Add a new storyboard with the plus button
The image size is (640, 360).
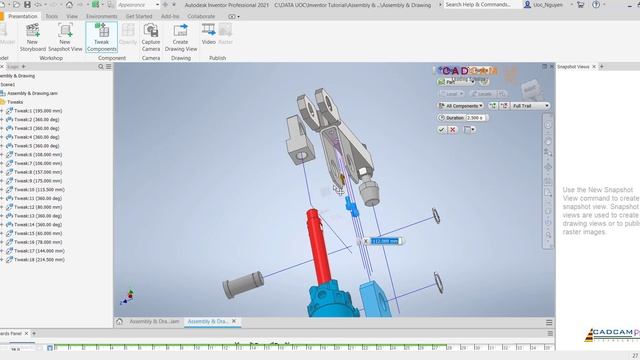(x=34, y=333)
